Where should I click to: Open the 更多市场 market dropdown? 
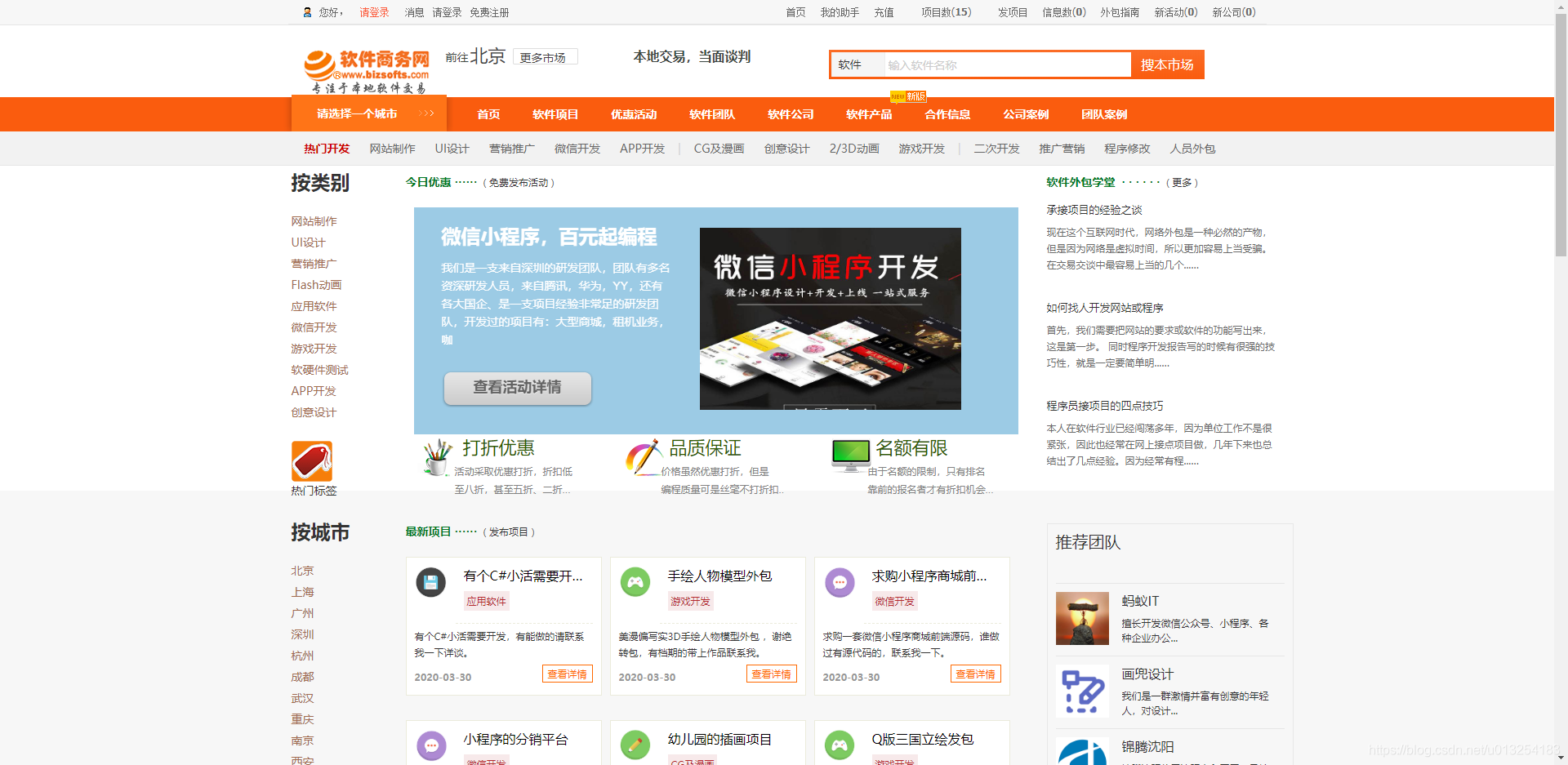pos(546,57)
